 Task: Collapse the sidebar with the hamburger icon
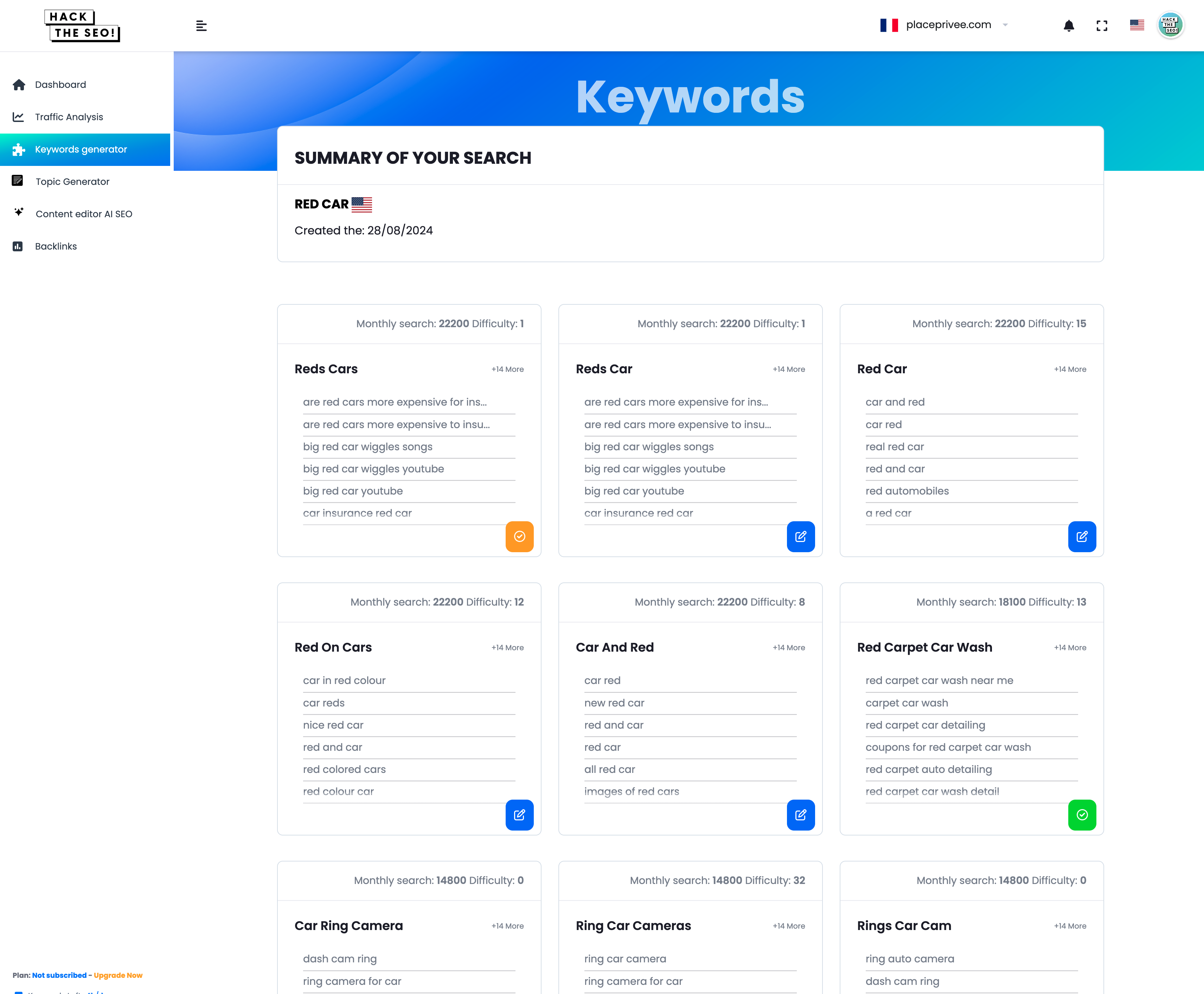click(x=201, y=26)
